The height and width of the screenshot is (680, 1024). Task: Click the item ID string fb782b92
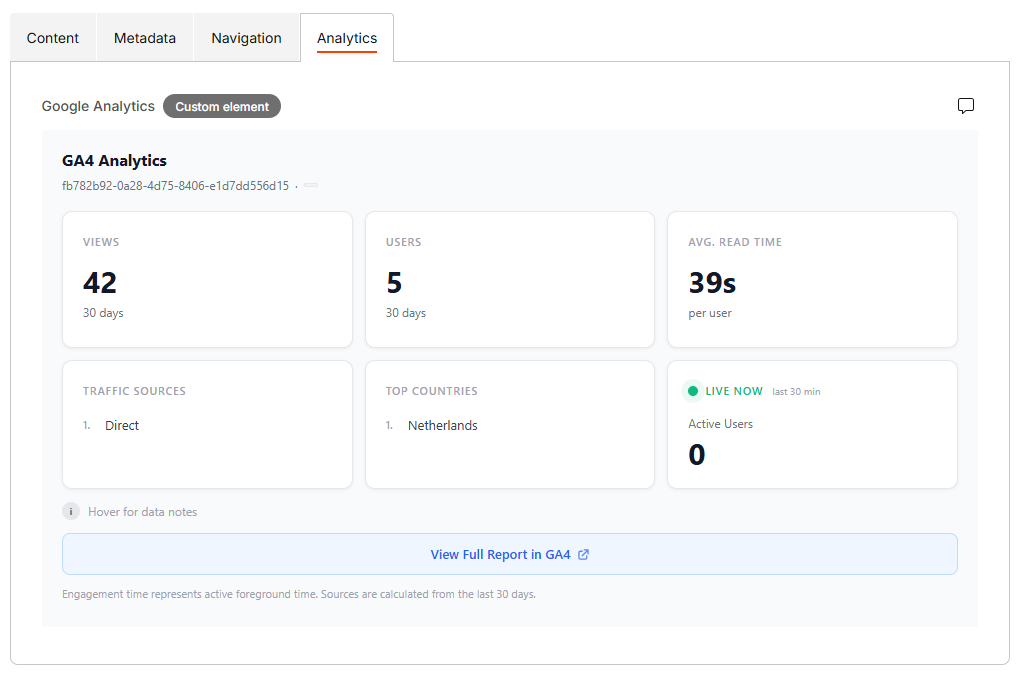(175, 186)
